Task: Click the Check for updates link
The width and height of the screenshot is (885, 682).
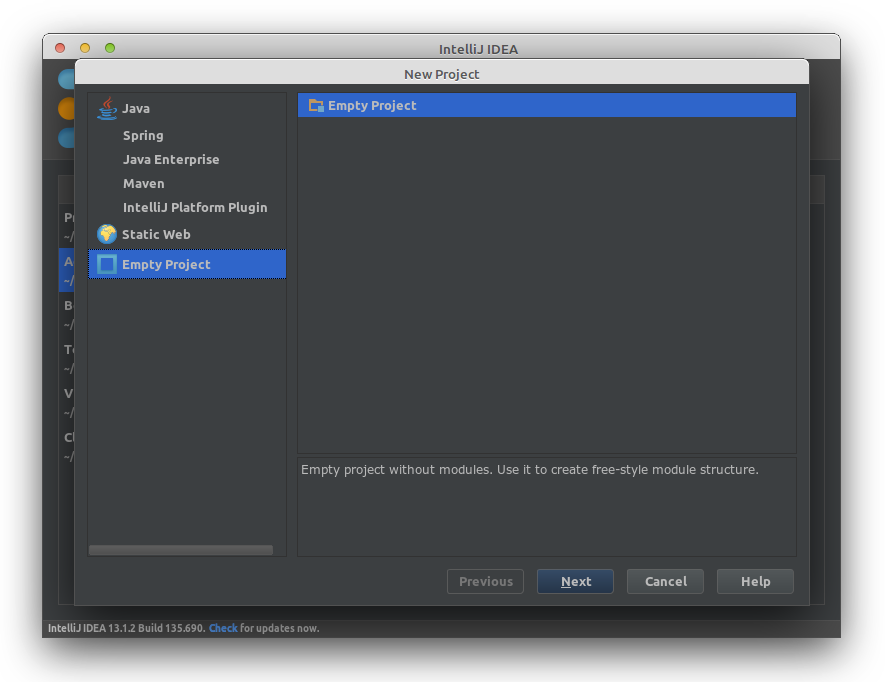Action: pos(223,628)
